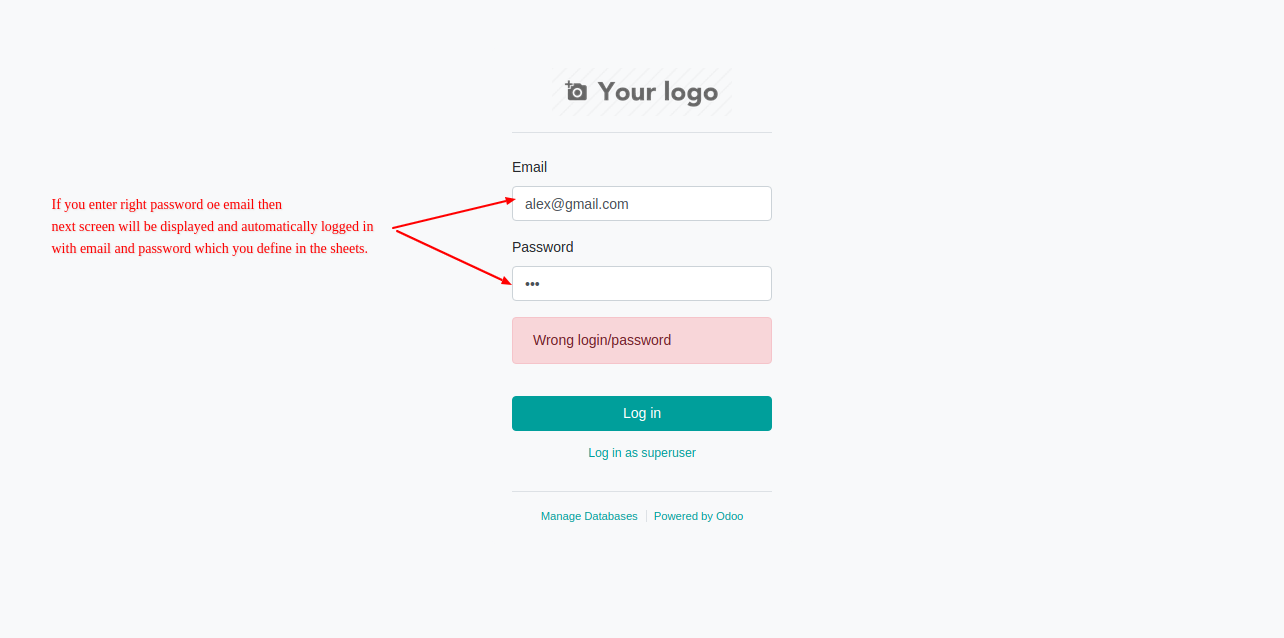Follow the "Powered by Odoo" link
Screen dimensions: 1284x638
pyautogui.click(x=699, y=516)
